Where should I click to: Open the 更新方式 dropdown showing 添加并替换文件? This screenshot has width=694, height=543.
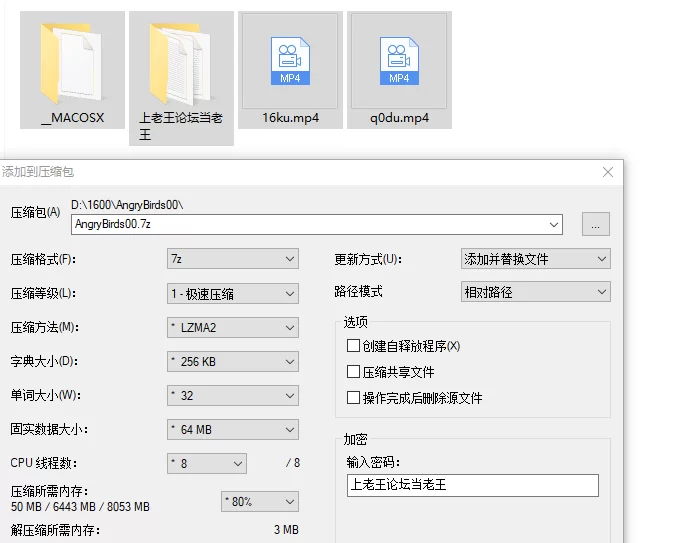click(x=536, y=259)
